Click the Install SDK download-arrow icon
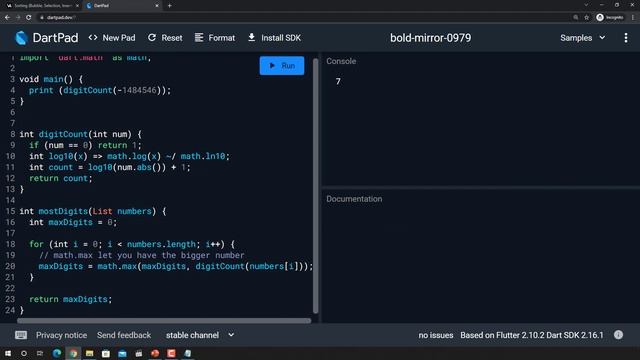 click(x=252, y=38)
